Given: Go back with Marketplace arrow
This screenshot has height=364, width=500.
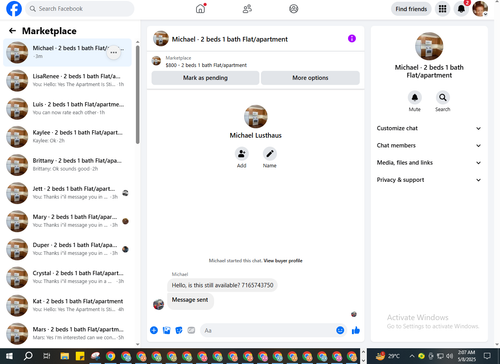Looking at the screenshot, I should [12, 31].
